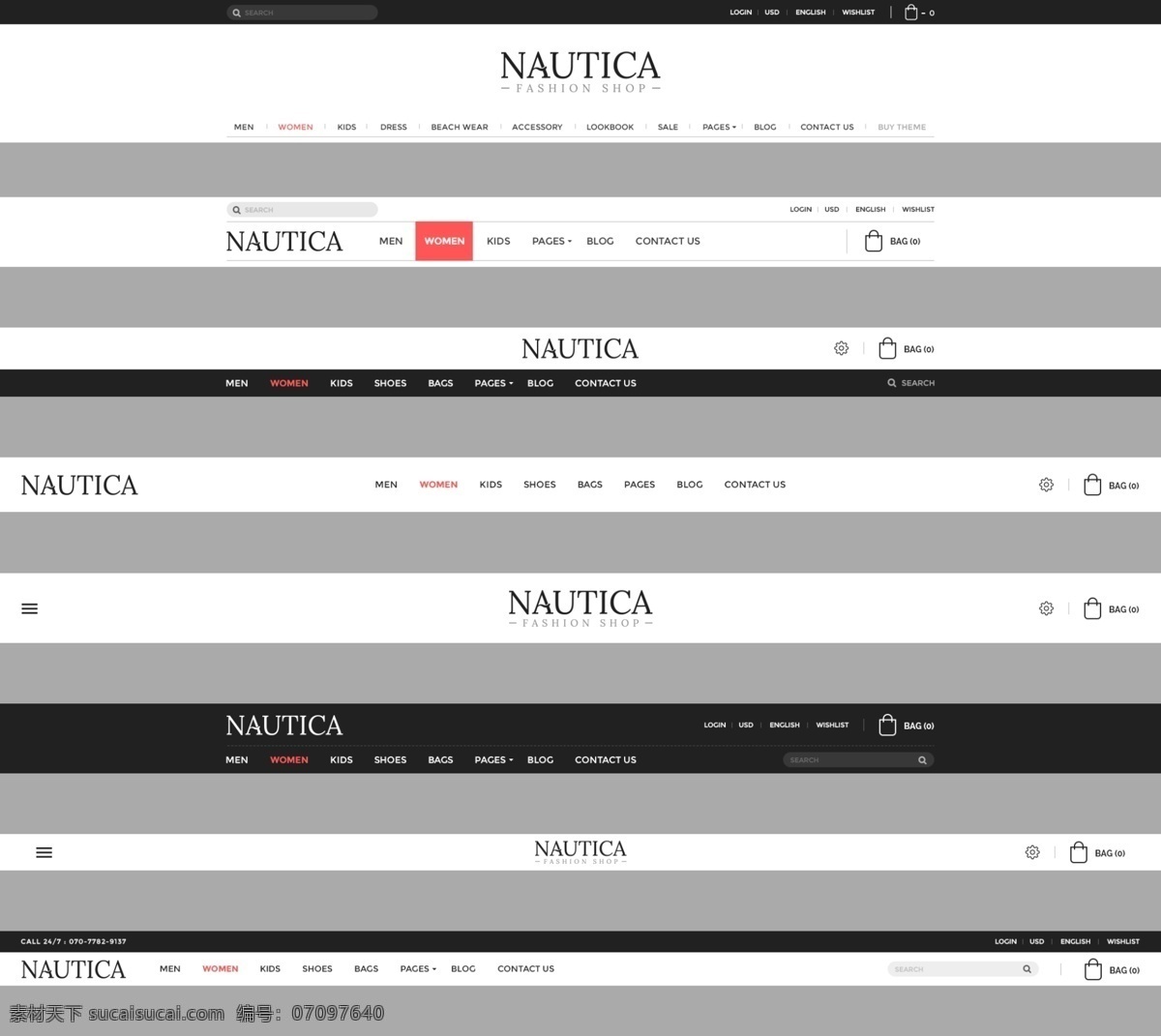The width and height of the screenshot is (1161, 1036).
Task: Click the magnifier inside the all-dark header's search field
Action: click(922, 760)
